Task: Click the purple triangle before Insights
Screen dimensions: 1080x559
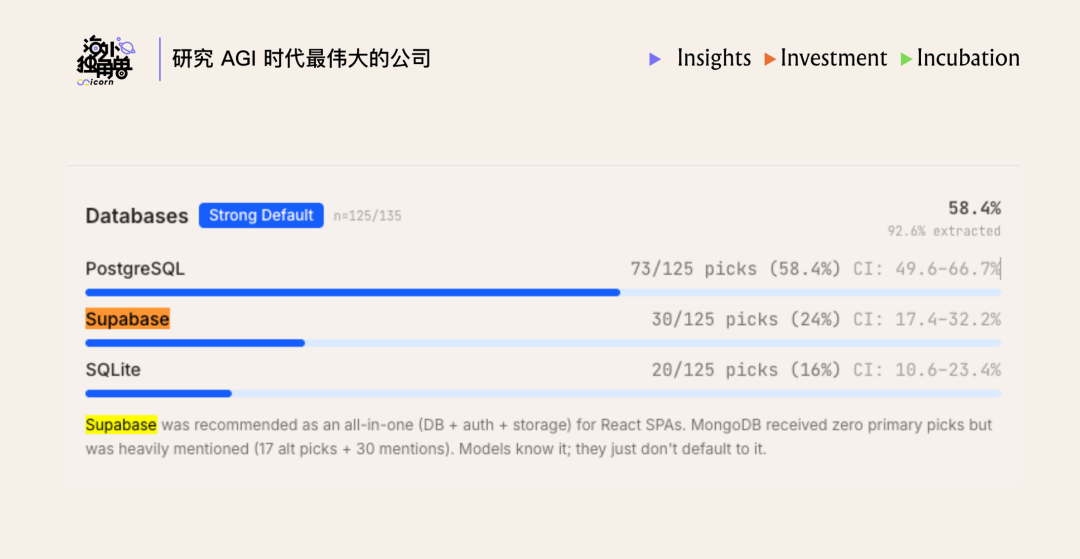Action: coord(655,60)
